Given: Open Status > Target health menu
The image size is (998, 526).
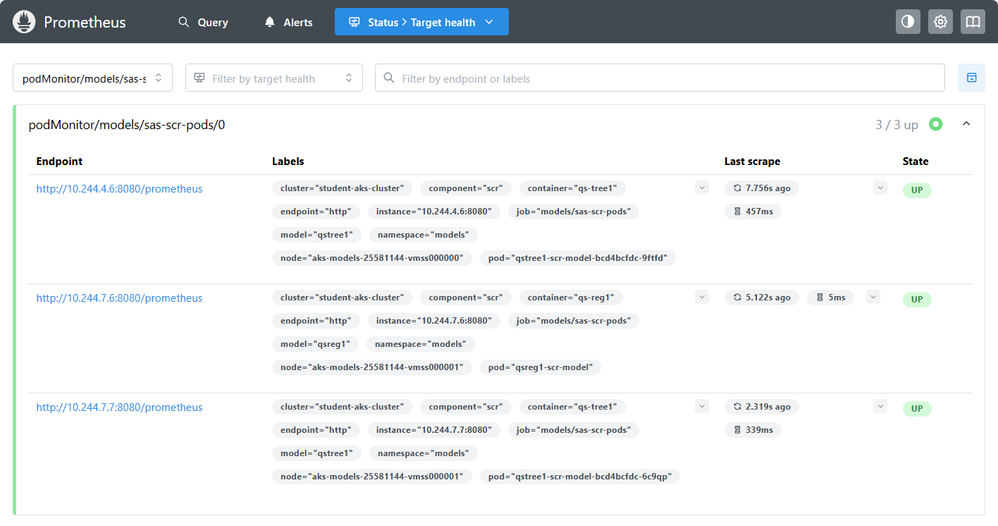Looking at the screenshot, I should point(421,22).
